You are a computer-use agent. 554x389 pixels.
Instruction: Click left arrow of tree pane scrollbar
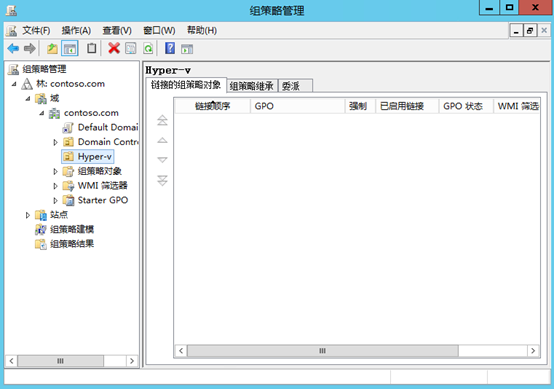(11, 361)
